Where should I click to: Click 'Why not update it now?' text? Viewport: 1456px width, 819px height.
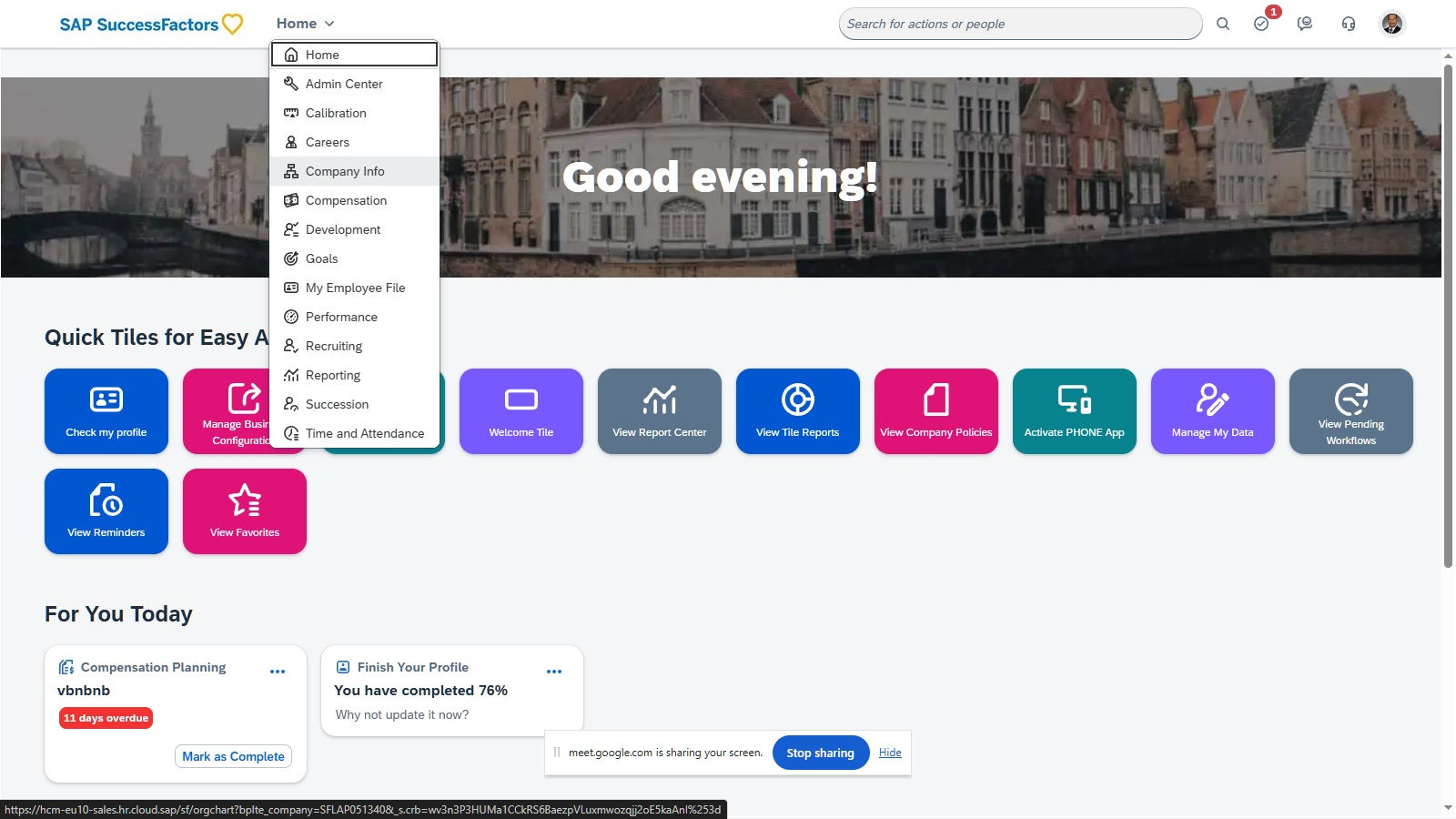[x=402, y=715]
